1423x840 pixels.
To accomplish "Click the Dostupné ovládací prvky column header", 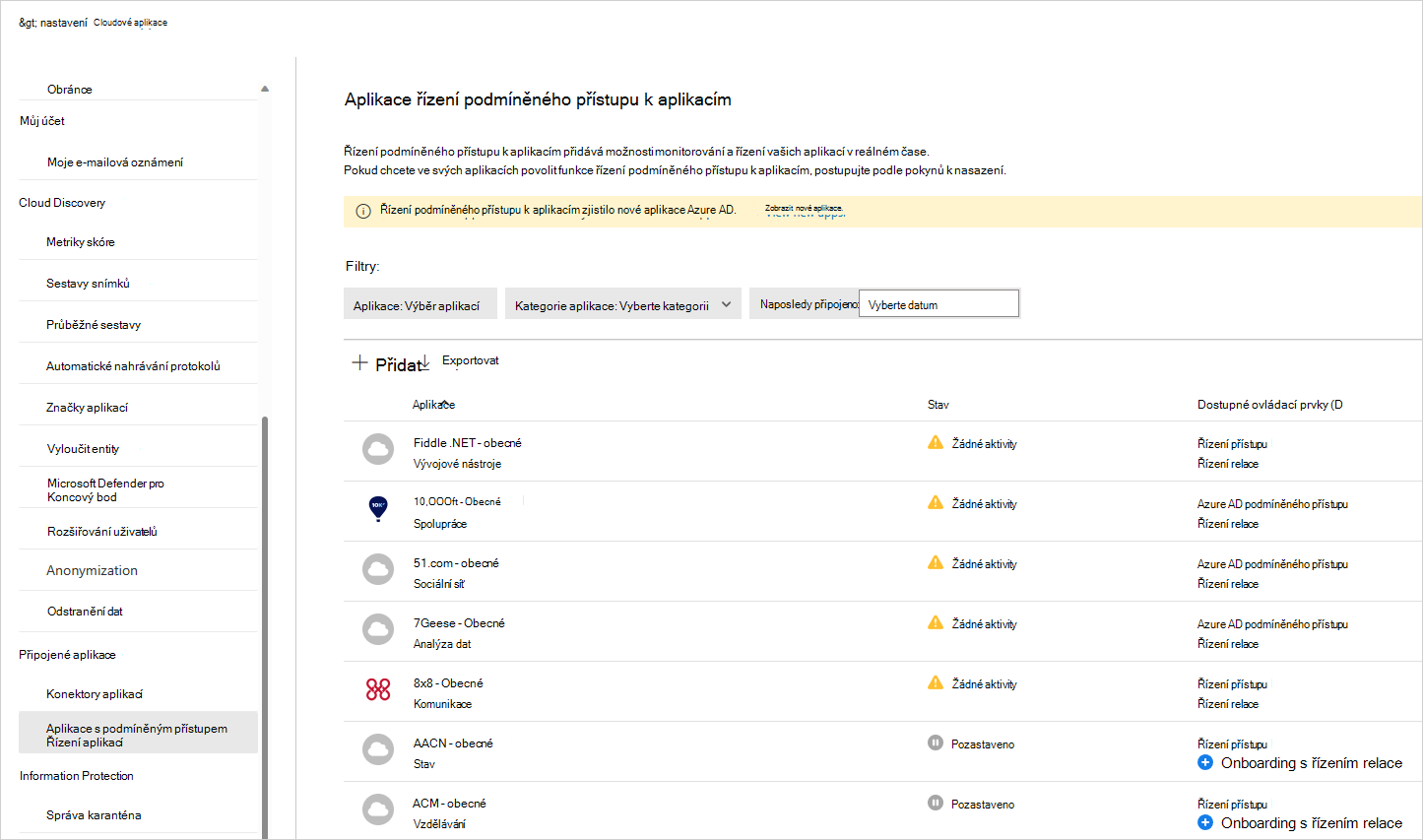I will click(1270, 405).
